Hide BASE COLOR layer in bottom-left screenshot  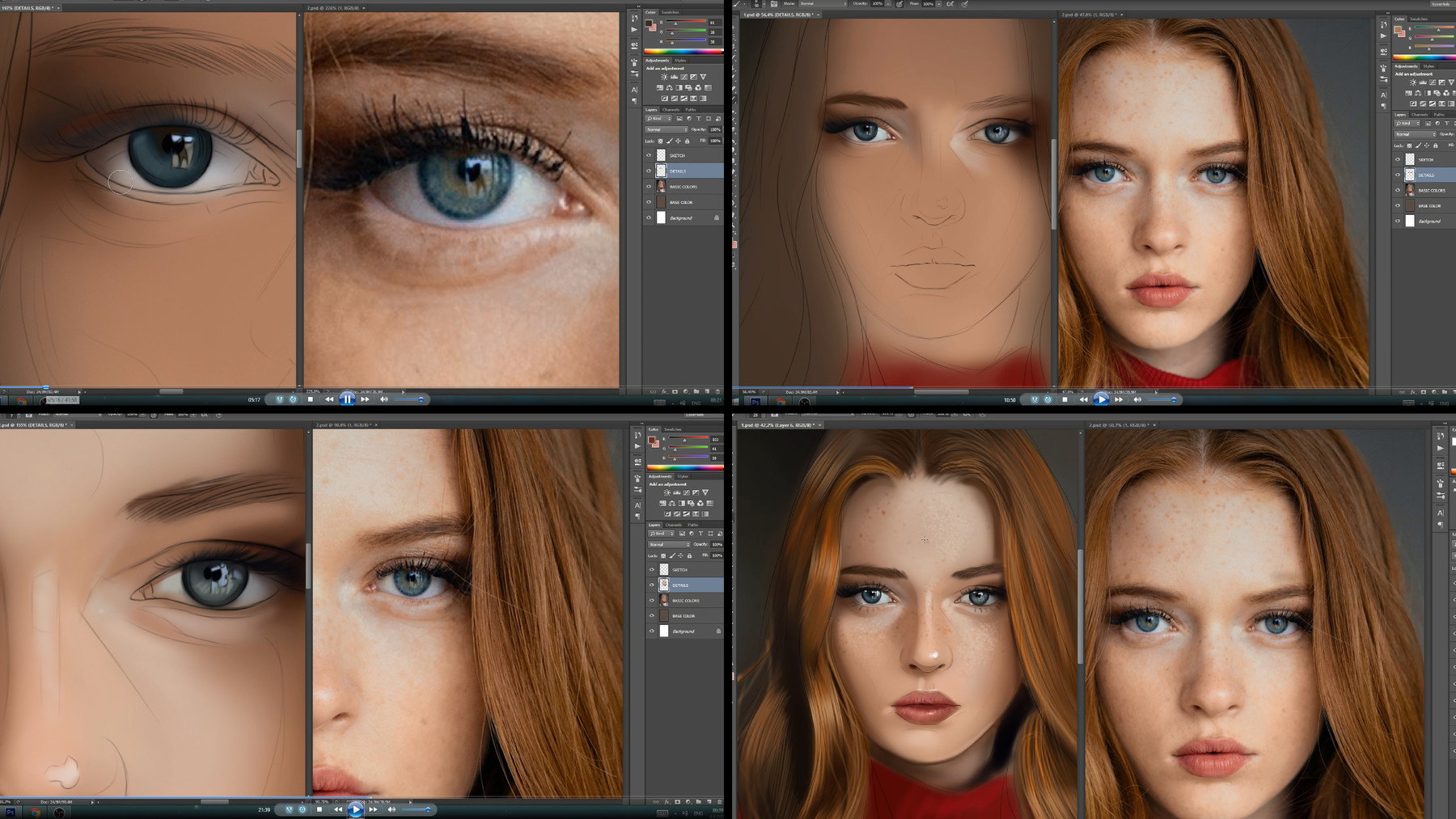point(652,615)
